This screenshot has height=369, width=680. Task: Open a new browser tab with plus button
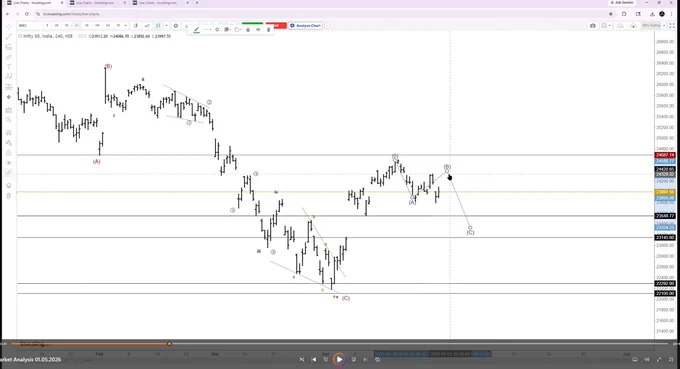coord(197,3)
